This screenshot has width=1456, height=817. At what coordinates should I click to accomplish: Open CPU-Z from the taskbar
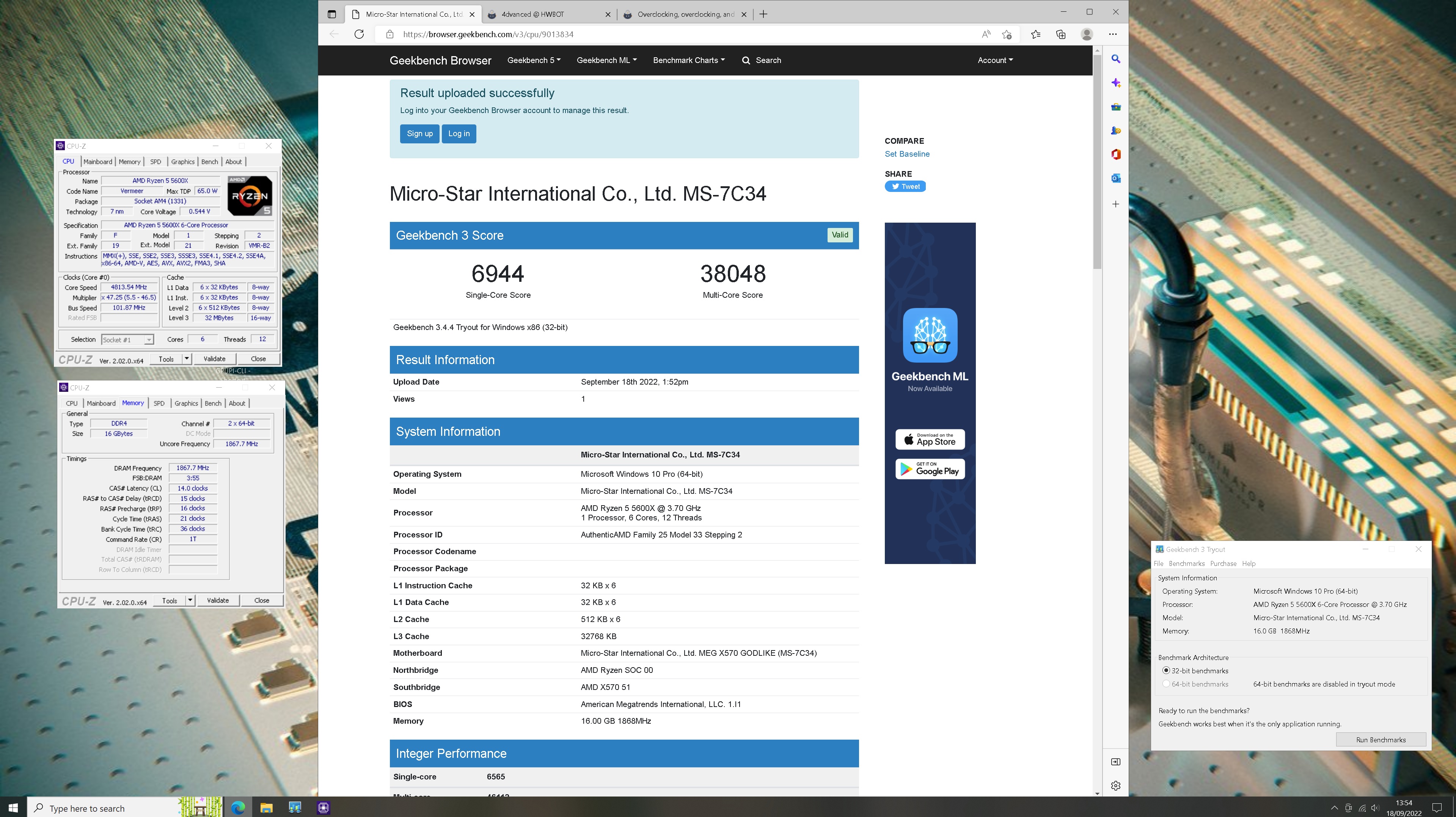pos(323,808)
